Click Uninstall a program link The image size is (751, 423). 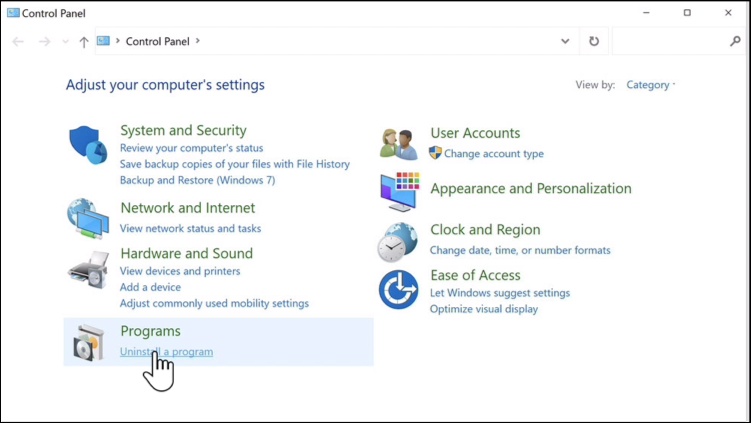point(166,352)
